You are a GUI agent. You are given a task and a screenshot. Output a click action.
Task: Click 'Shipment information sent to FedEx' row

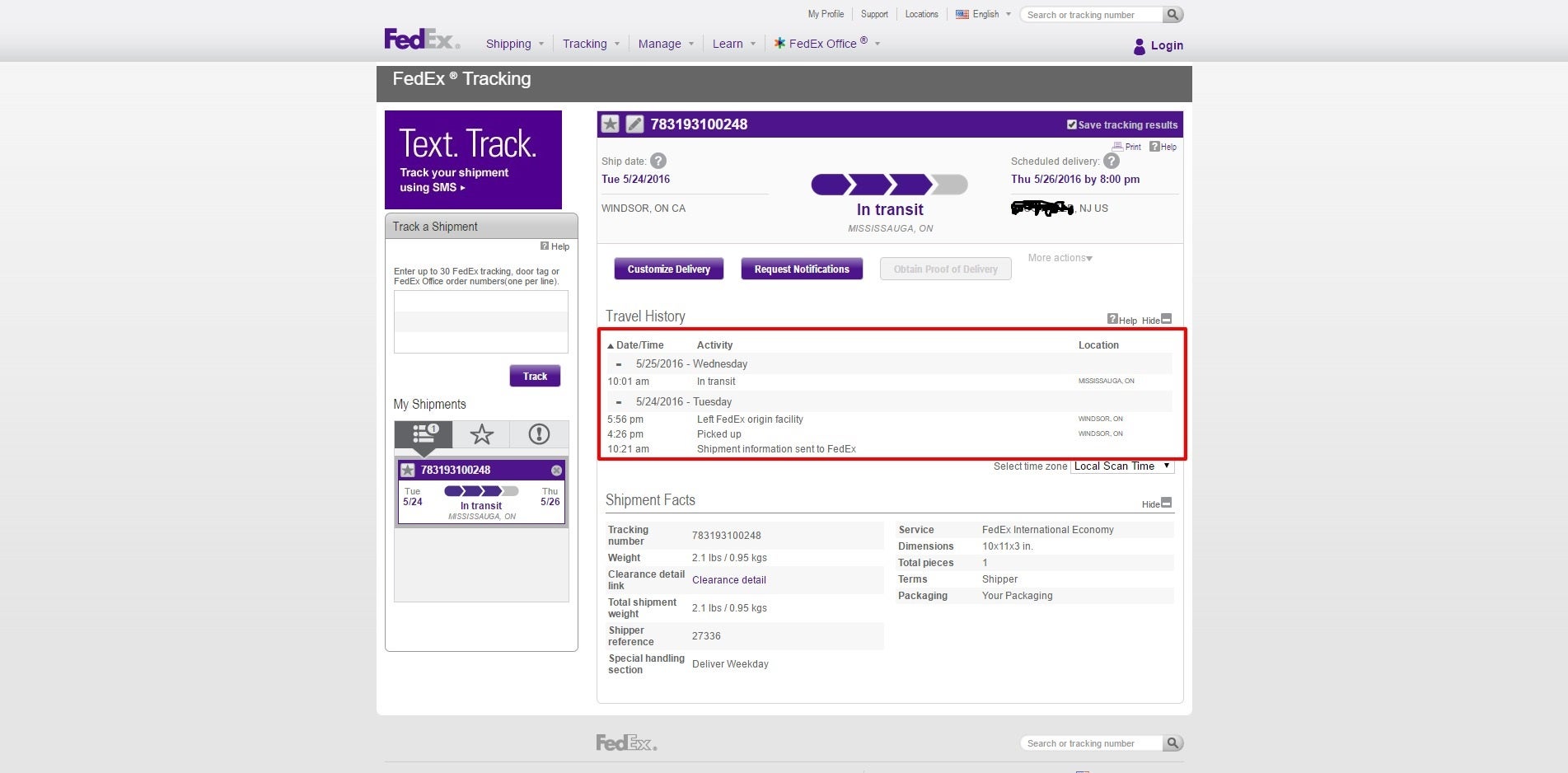(890, 449)
